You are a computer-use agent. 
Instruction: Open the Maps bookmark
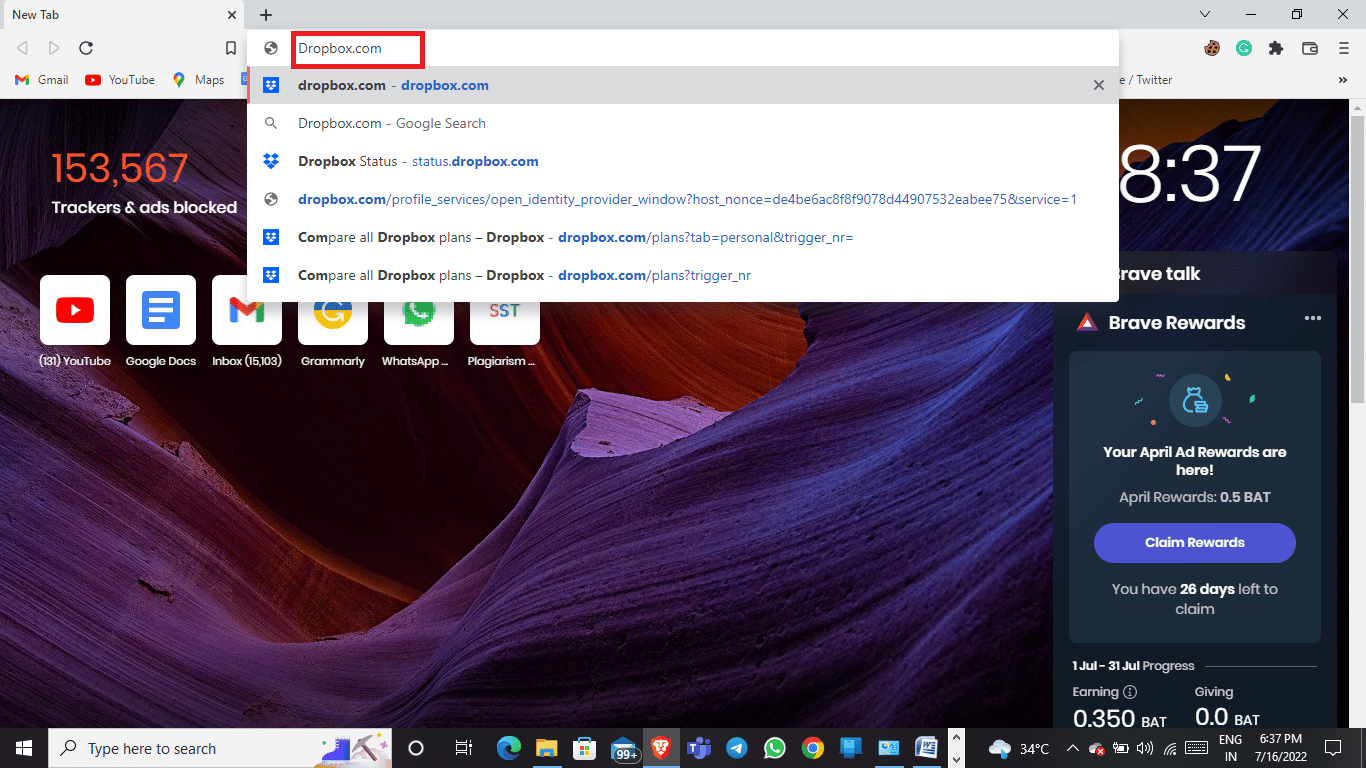198,80
